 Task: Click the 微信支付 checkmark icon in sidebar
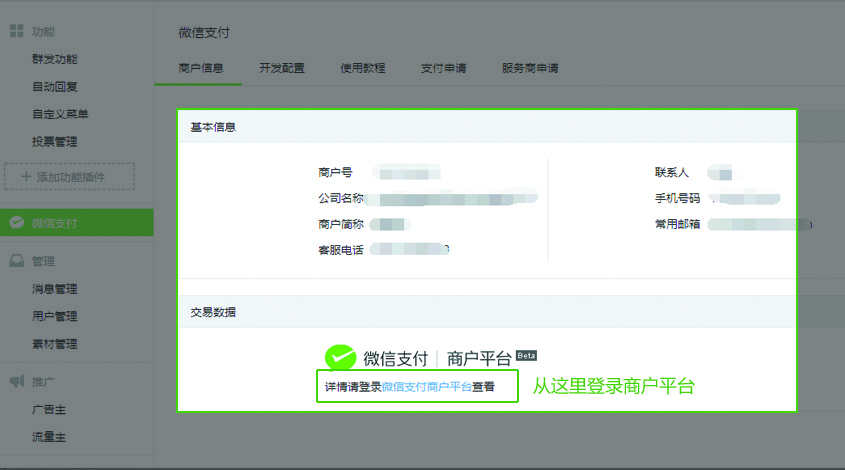coord(17,223)
